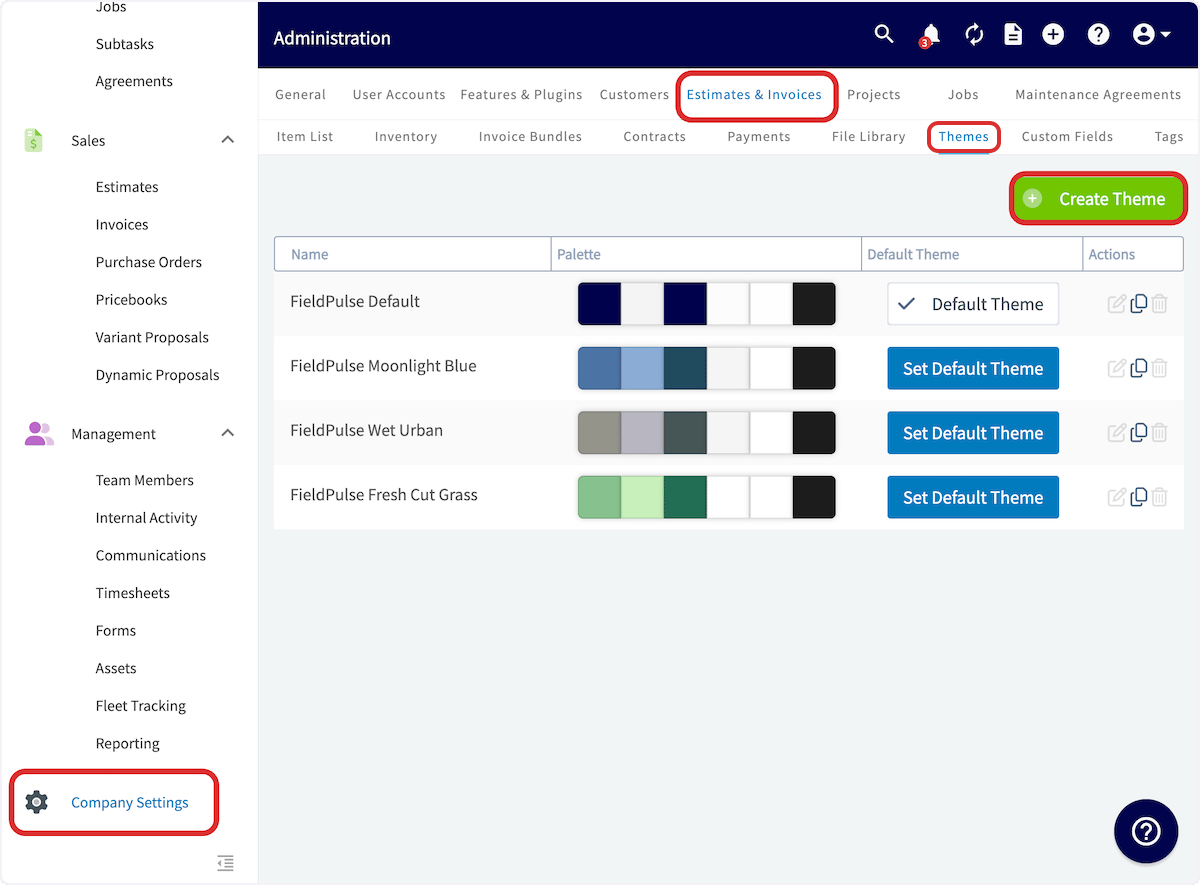Image resolution: width=1200 pixels, height=885 pixels.
Task: Click dark green swatch of Fresh Cut Grass
Action: (685, 497)
